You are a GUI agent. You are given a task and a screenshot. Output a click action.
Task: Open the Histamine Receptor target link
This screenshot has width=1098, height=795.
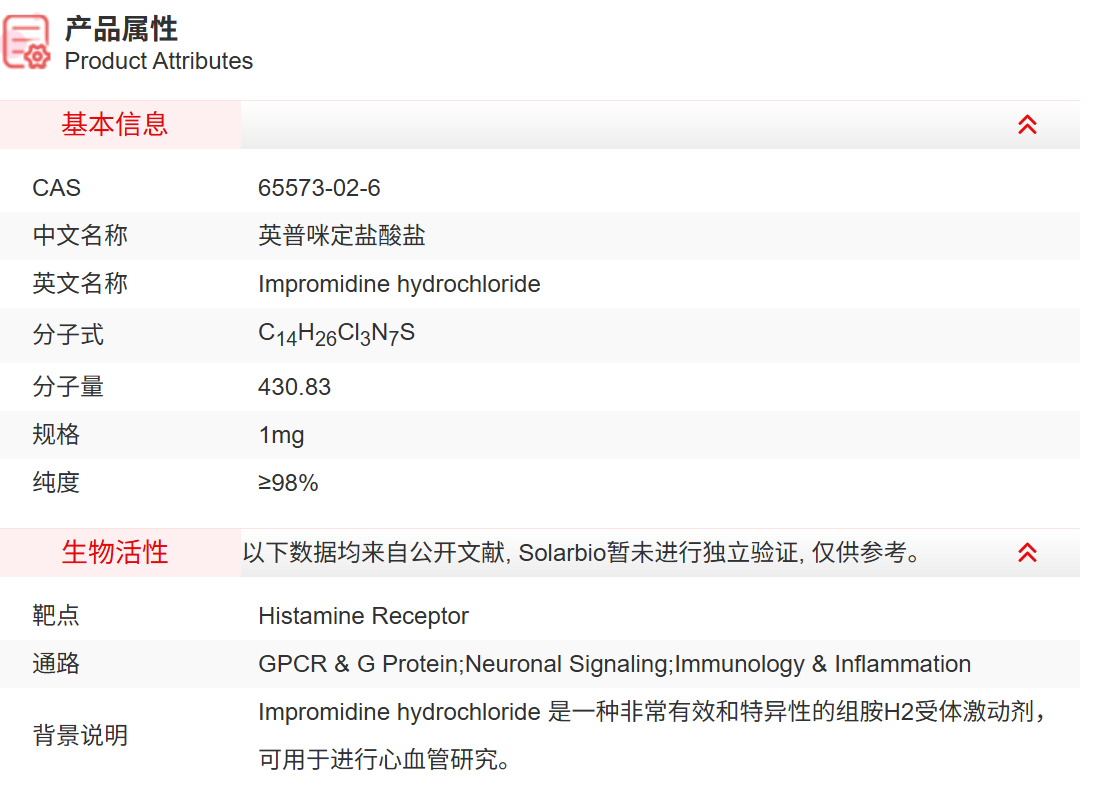(x=363, y=616)
